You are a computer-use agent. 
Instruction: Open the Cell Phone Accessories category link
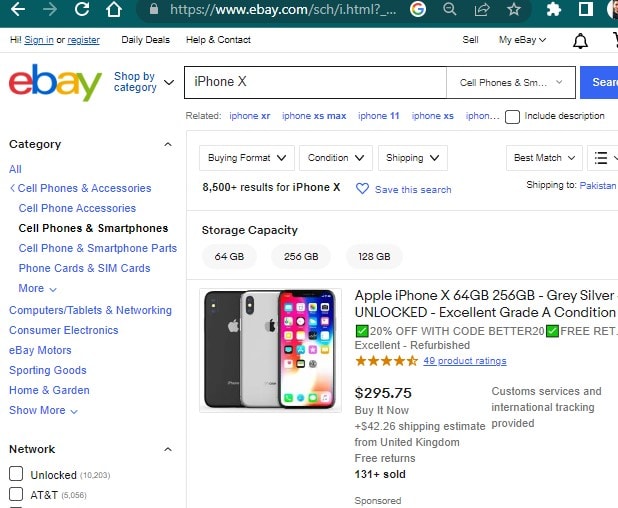point(77,208)
